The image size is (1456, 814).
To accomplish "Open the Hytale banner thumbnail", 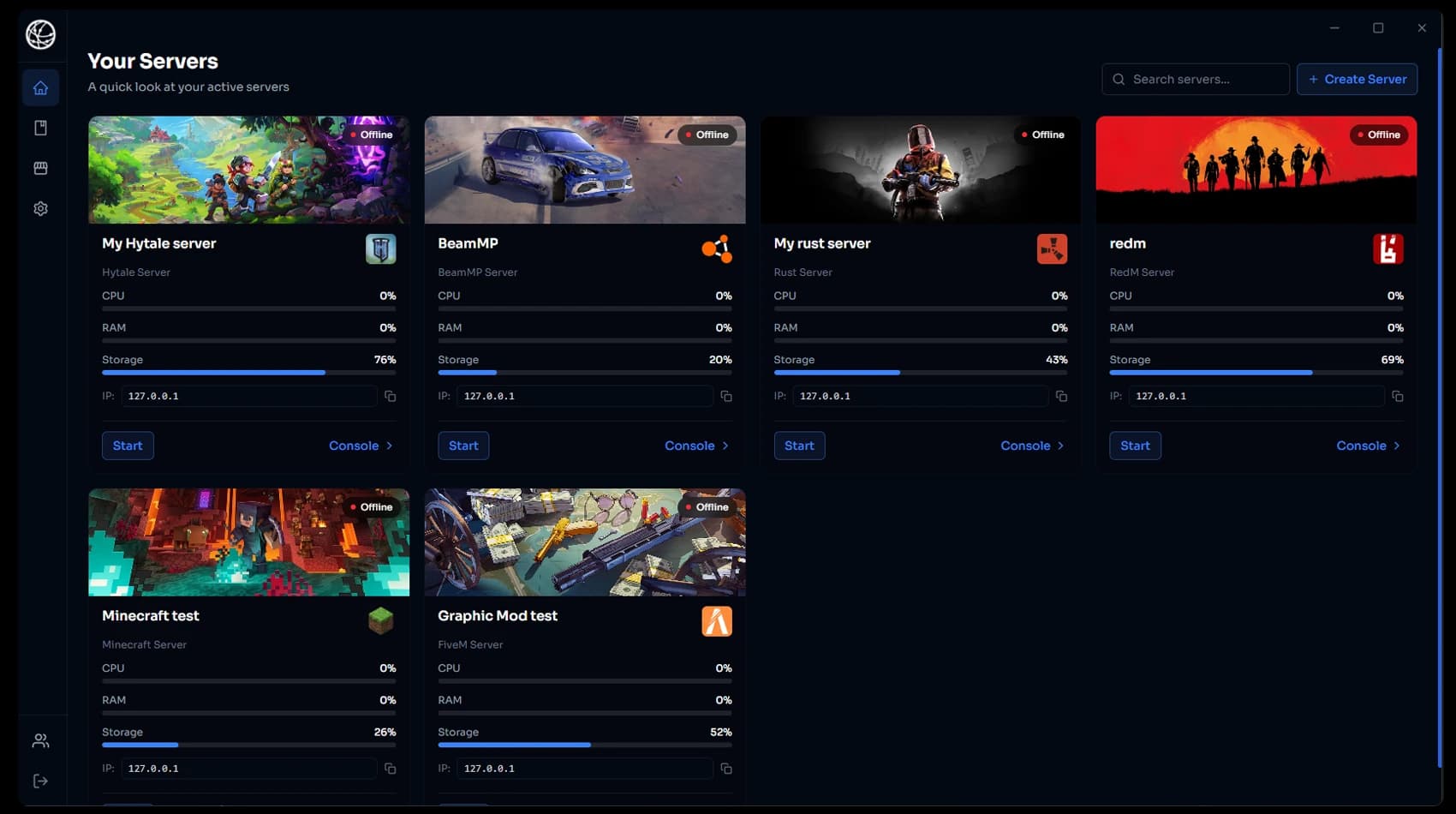I will [x=248, y=170].
